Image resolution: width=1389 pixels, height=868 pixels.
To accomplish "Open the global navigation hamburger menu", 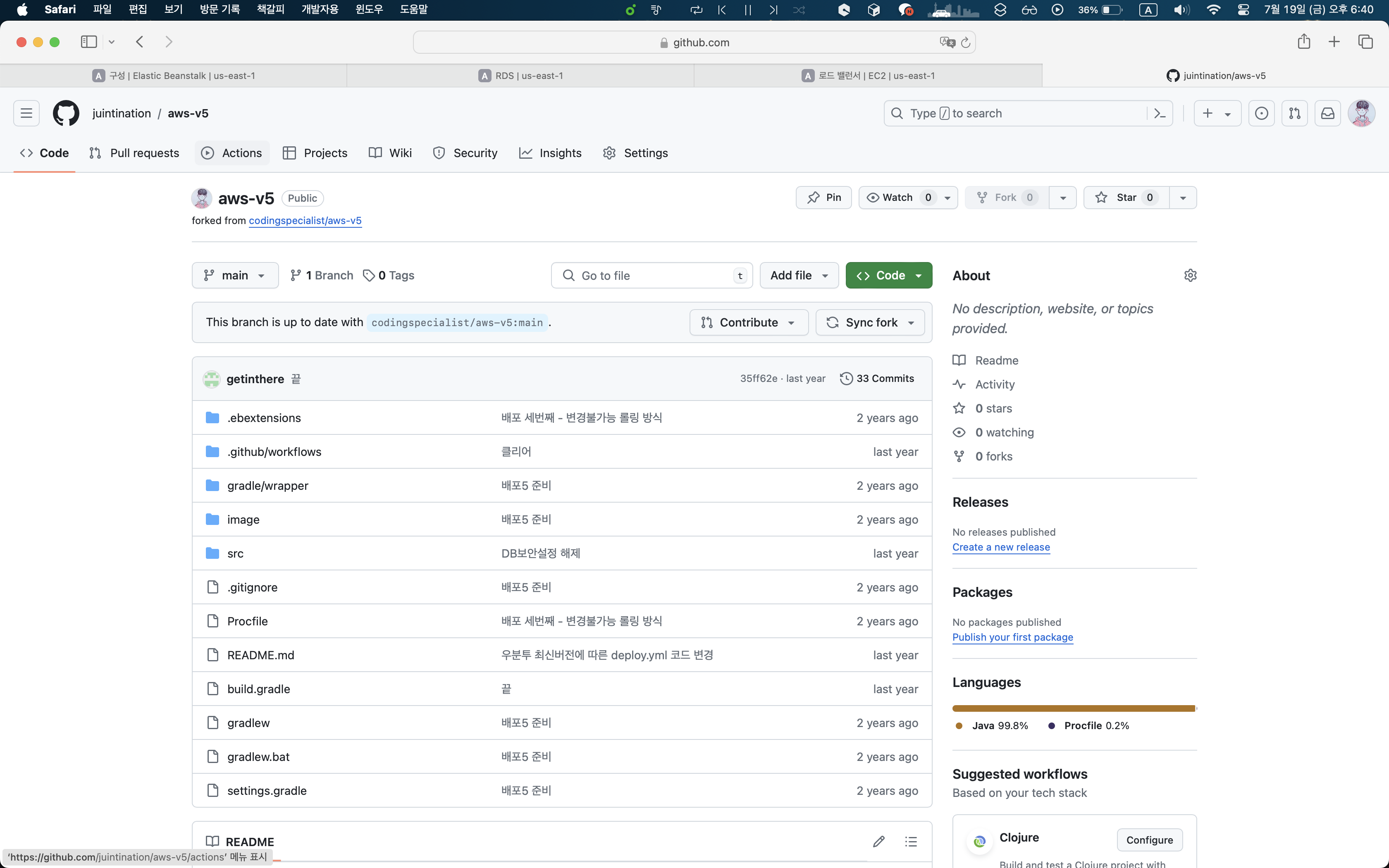I will (x=26, y=114).
